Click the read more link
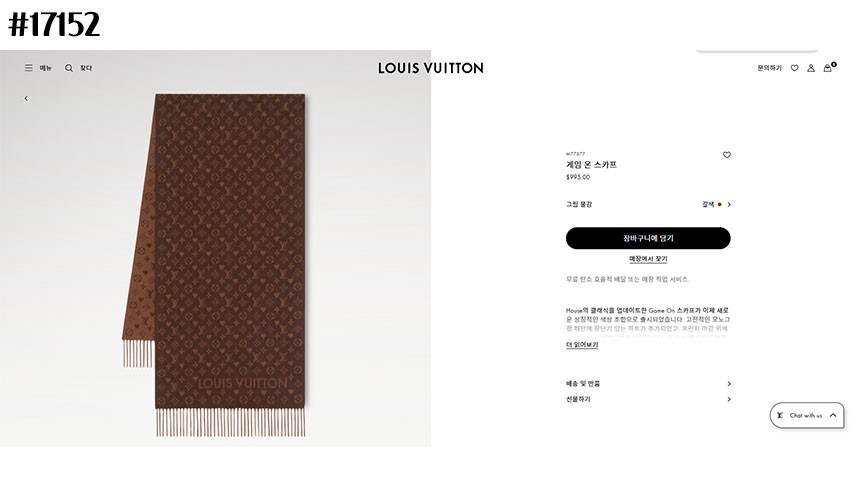The width and height of the screenshot is (860, 500). coord(582,345)
